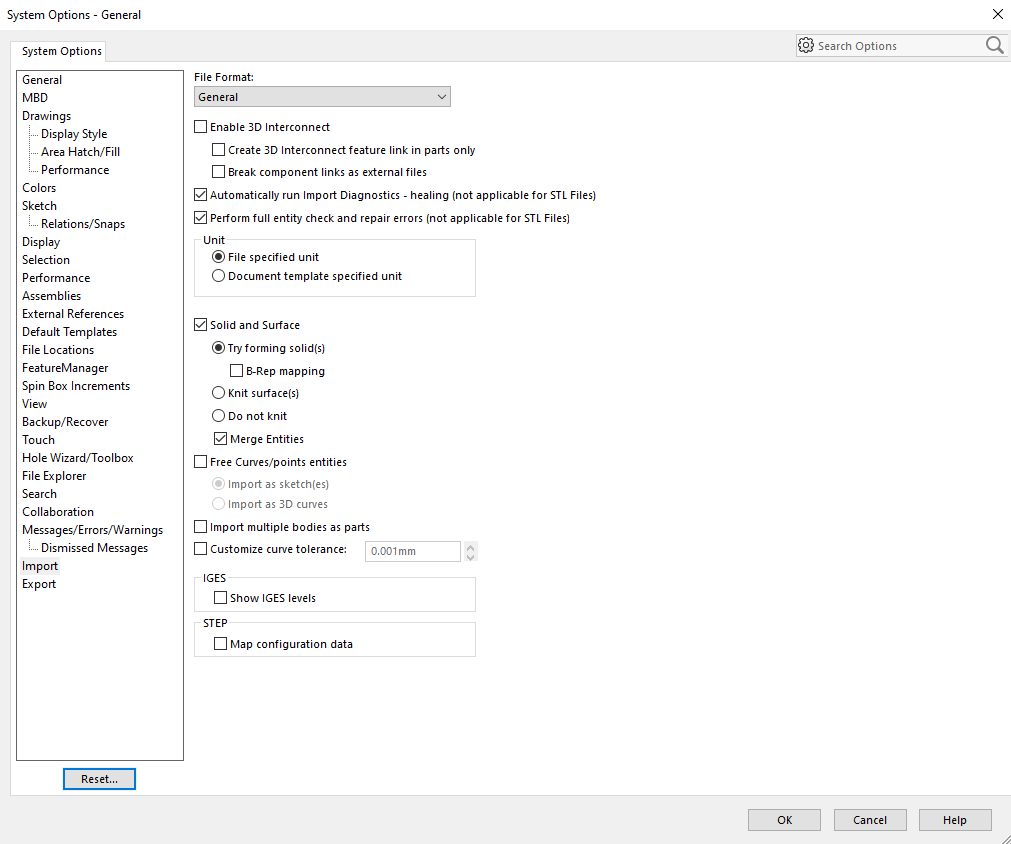The width and height of the screenshot is (1011, 844).
Task: Select Document template specified unit
Action: pos(219,276)
